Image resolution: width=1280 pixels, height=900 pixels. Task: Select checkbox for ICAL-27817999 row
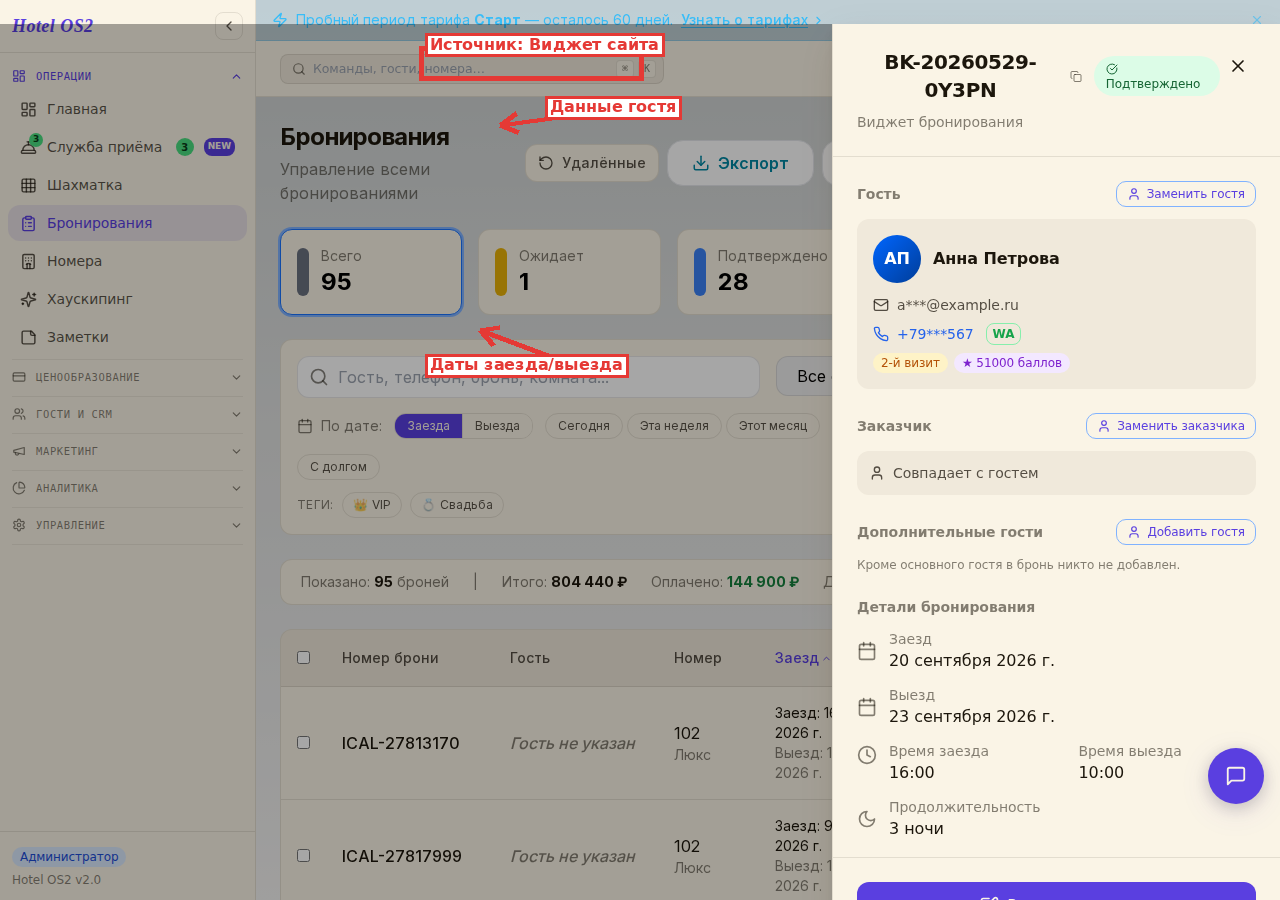304,856
